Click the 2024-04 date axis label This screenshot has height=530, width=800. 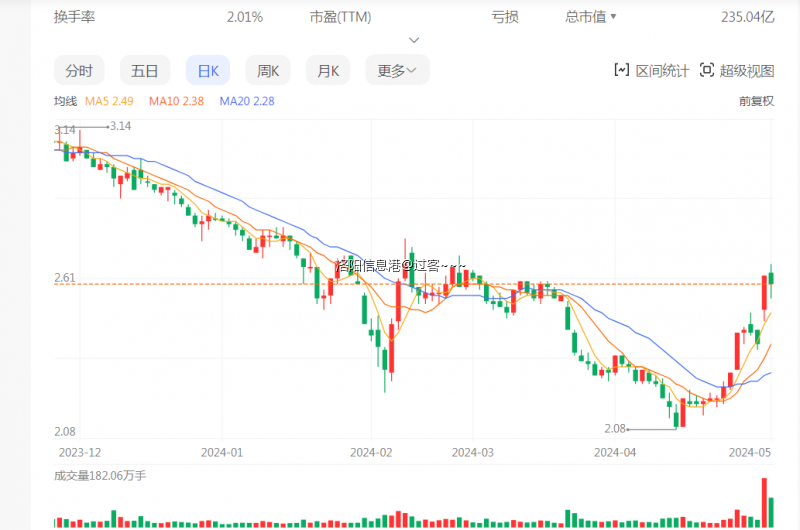(x=615, y=452)
